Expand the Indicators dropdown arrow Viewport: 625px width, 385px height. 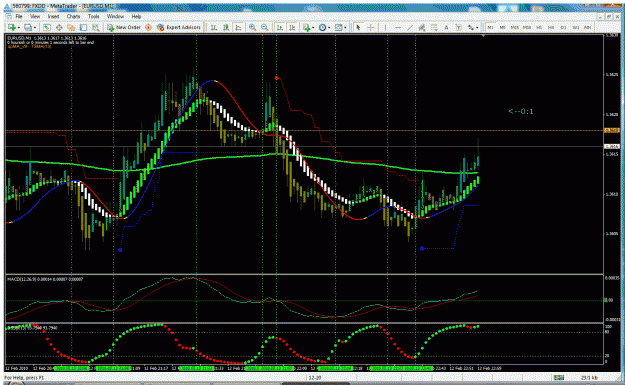tap(313, 28)
